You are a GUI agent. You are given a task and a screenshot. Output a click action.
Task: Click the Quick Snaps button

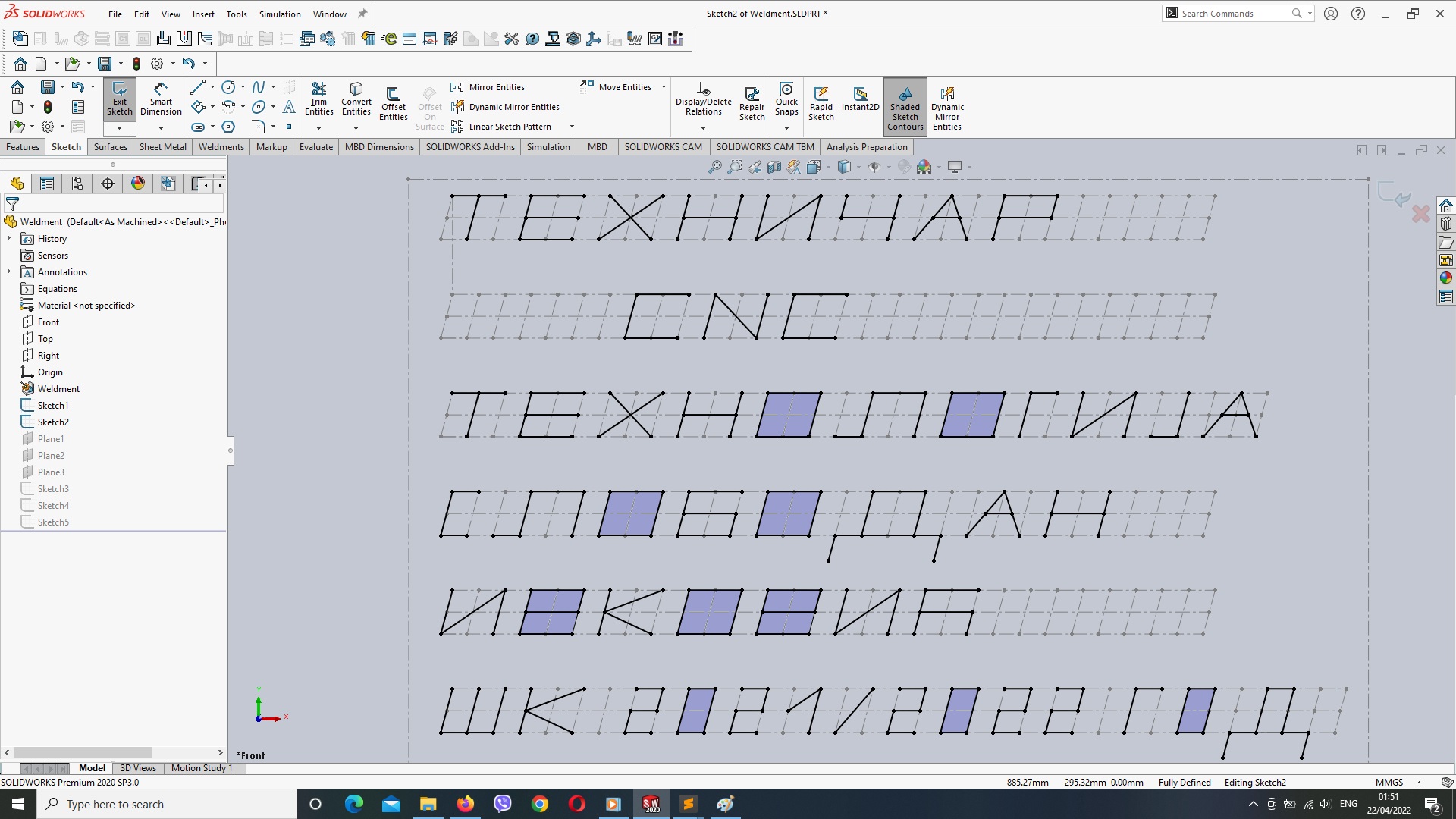tap(786, 100)
